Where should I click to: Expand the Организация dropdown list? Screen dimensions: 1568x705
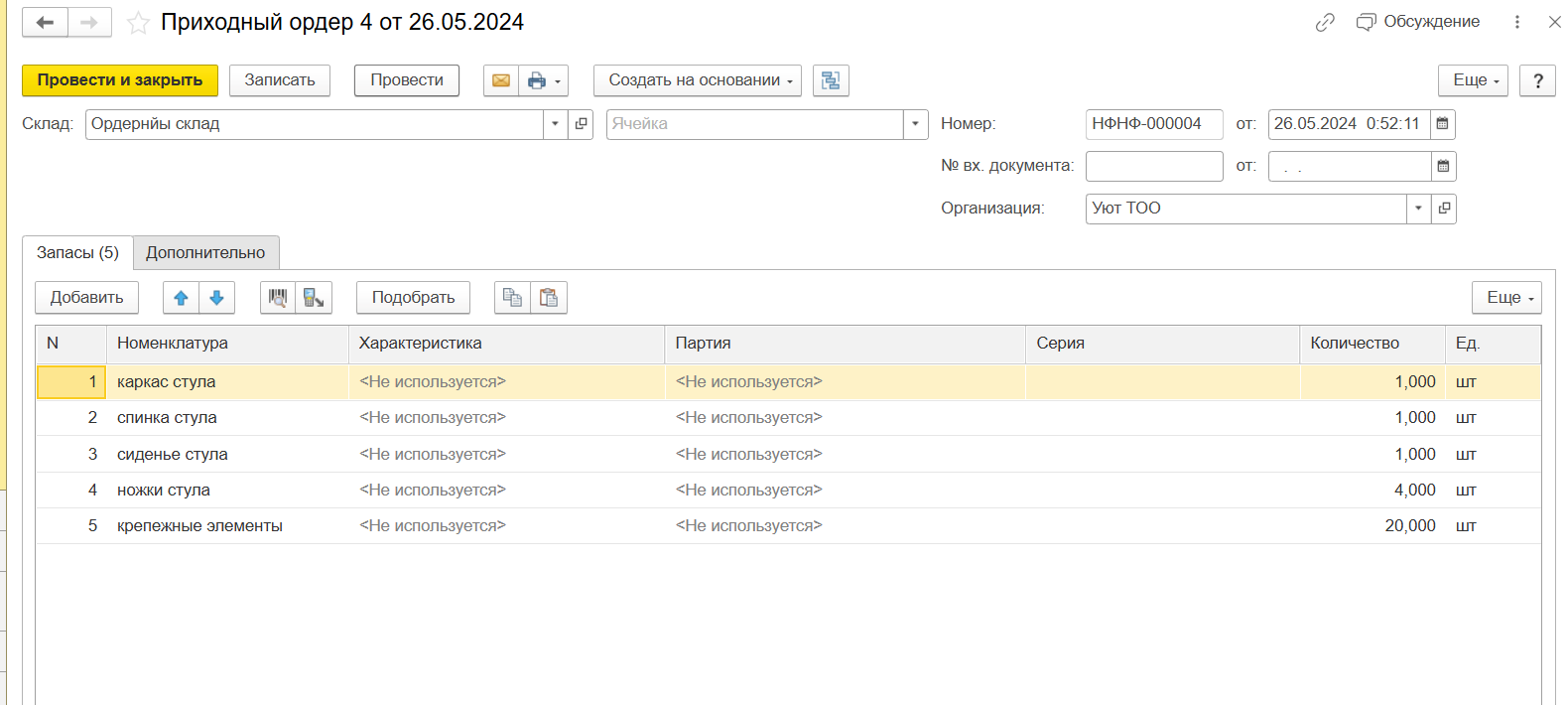1418,209
